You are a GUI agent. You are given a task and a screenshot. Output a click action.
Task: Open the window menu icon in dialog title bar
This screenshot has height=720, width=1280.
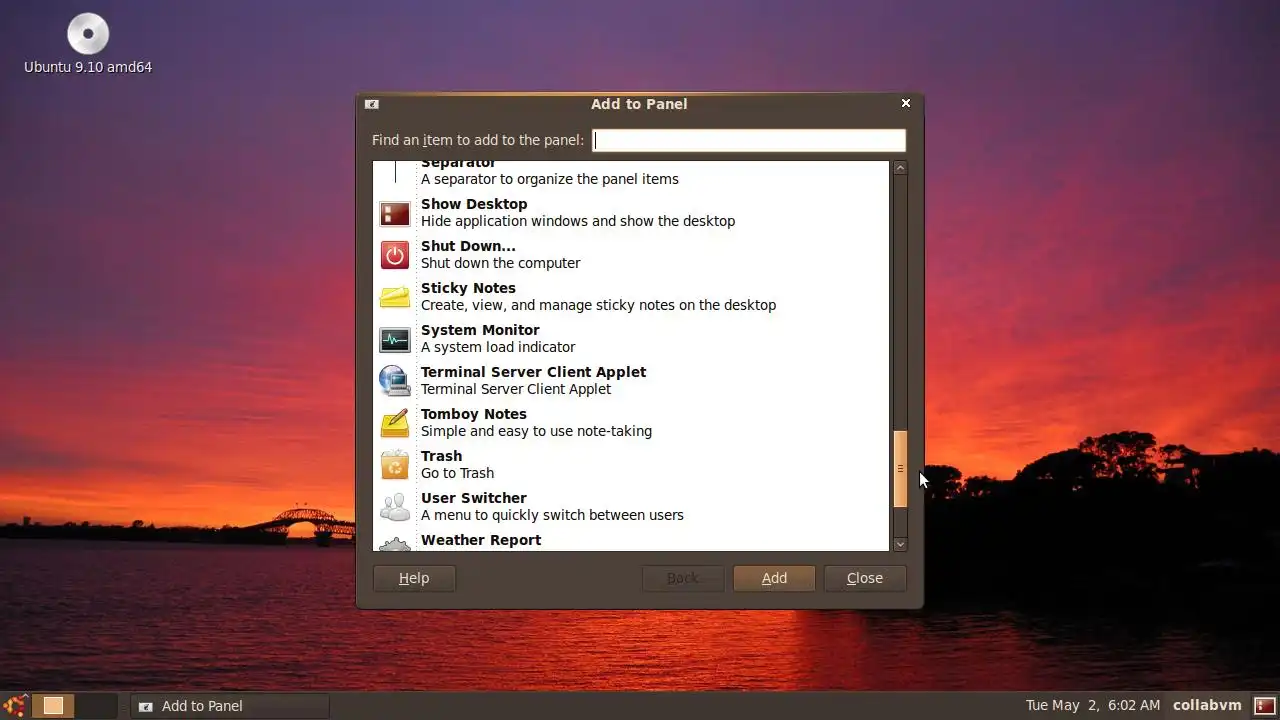(371, 104)
